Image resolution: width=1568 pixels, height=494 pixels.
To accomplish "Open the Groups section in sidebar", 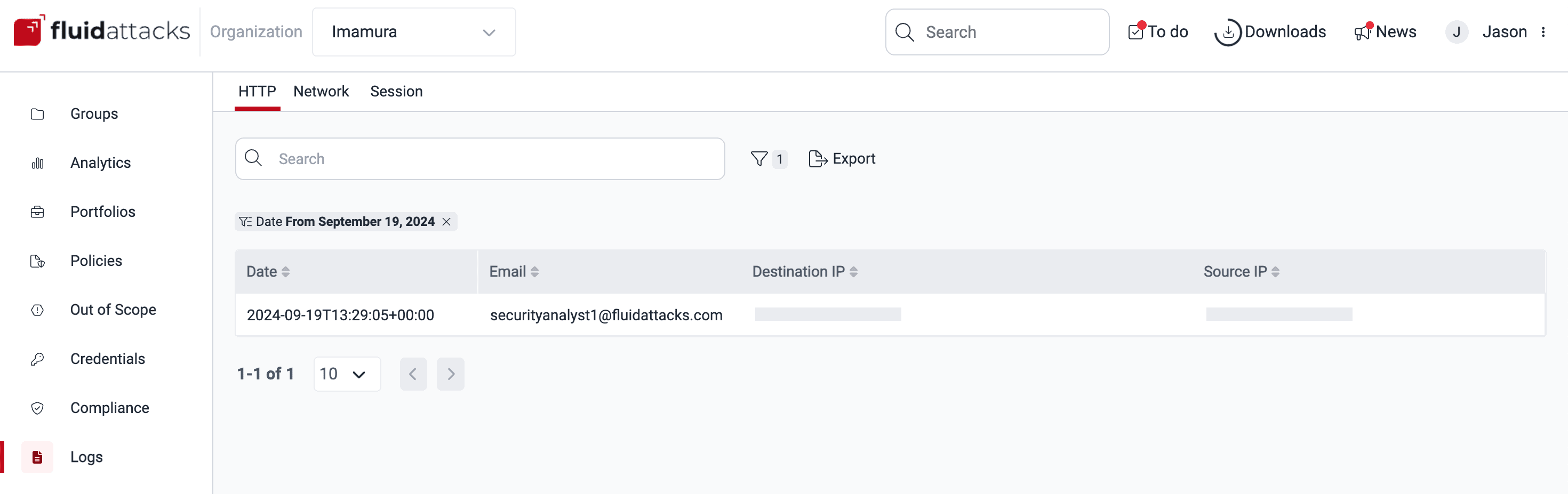I will (x=94, y=114).
